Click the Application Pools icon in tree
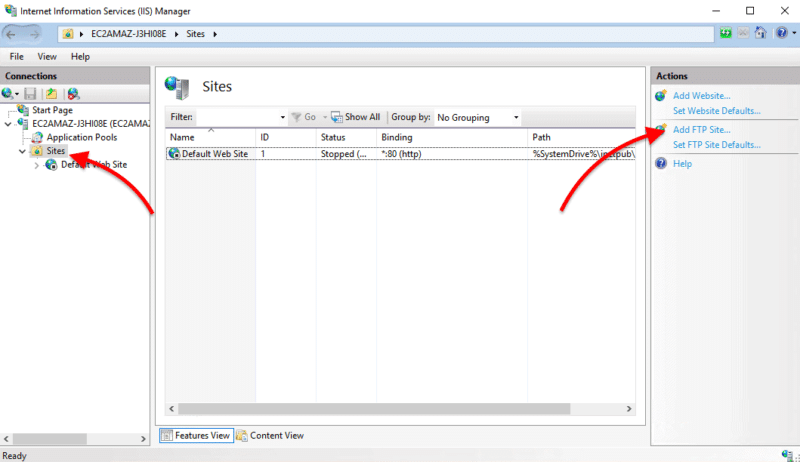Viewport: 800px width, 462px height. pos(37,138)
